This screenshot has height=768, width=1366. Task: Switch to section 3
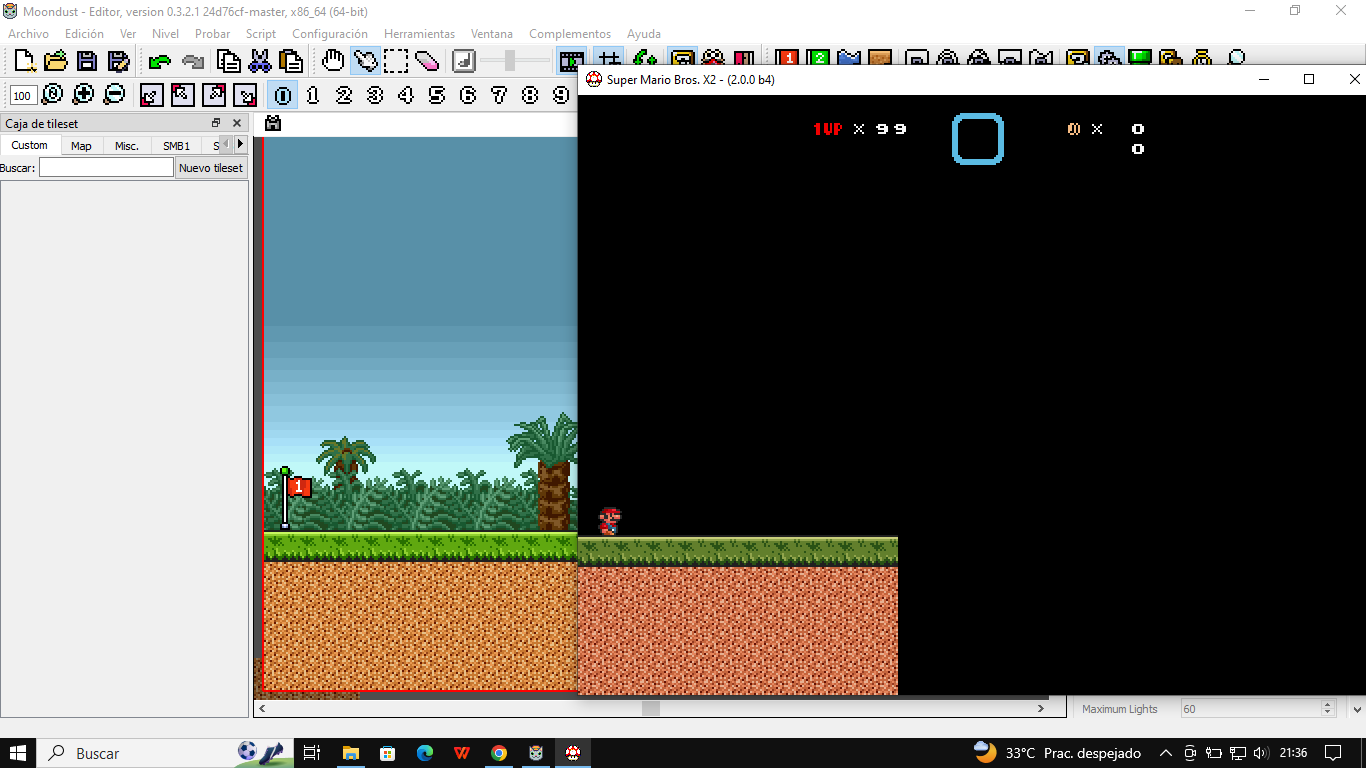pos(375,95)
